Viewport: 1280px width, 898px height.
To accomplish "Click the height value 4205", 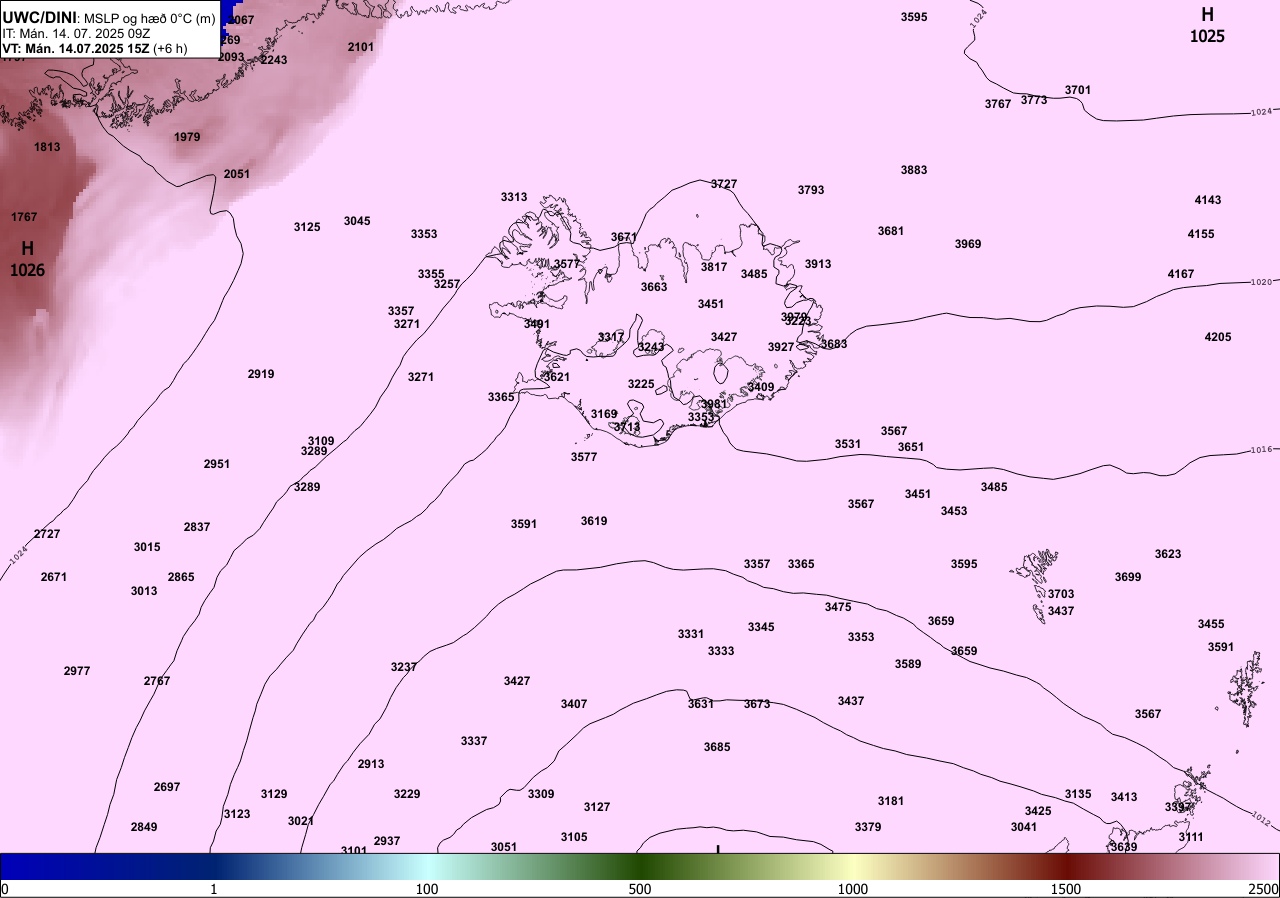I will [1218, 337].
